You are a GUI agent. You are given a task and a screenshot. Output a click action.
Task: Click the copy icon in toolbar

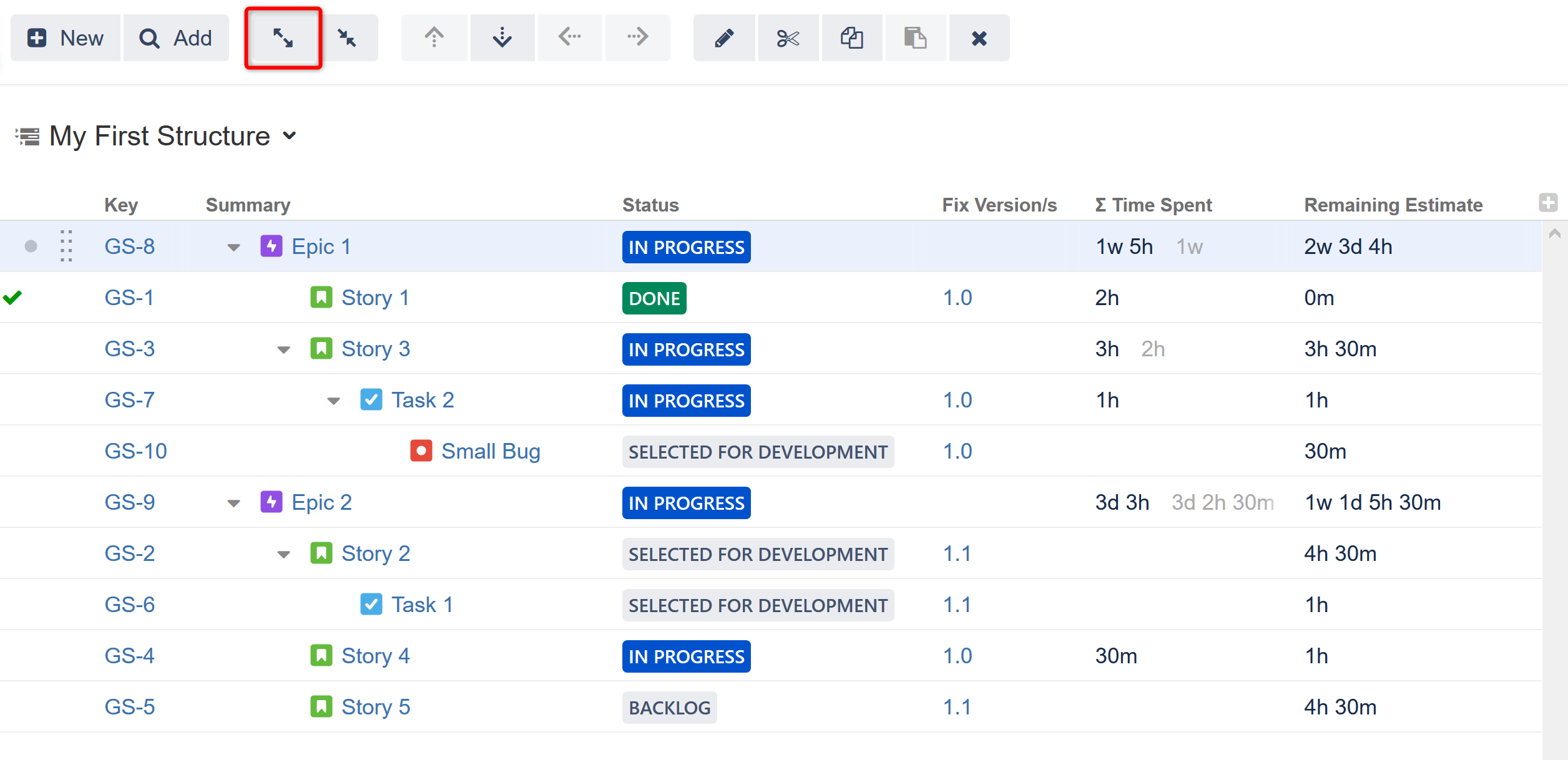coord(851,38)
